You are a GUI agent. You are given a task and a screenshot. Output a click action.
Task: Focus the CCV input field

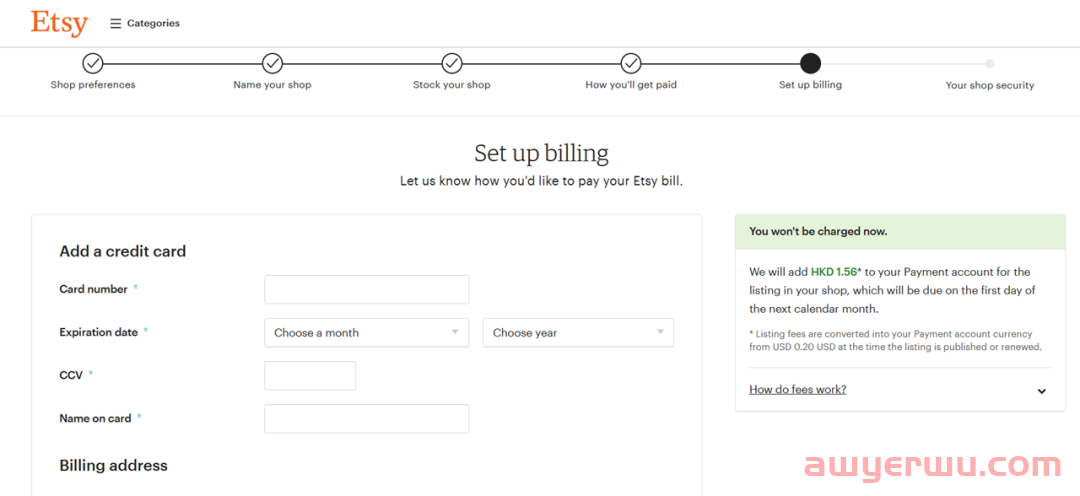(x=310, y=375)
